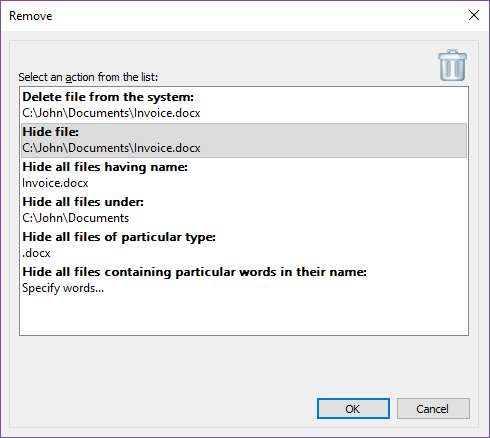This screenshot has width=490, height=438.
Task: Open 'Specify words...' entry
Action: (63, 288)
